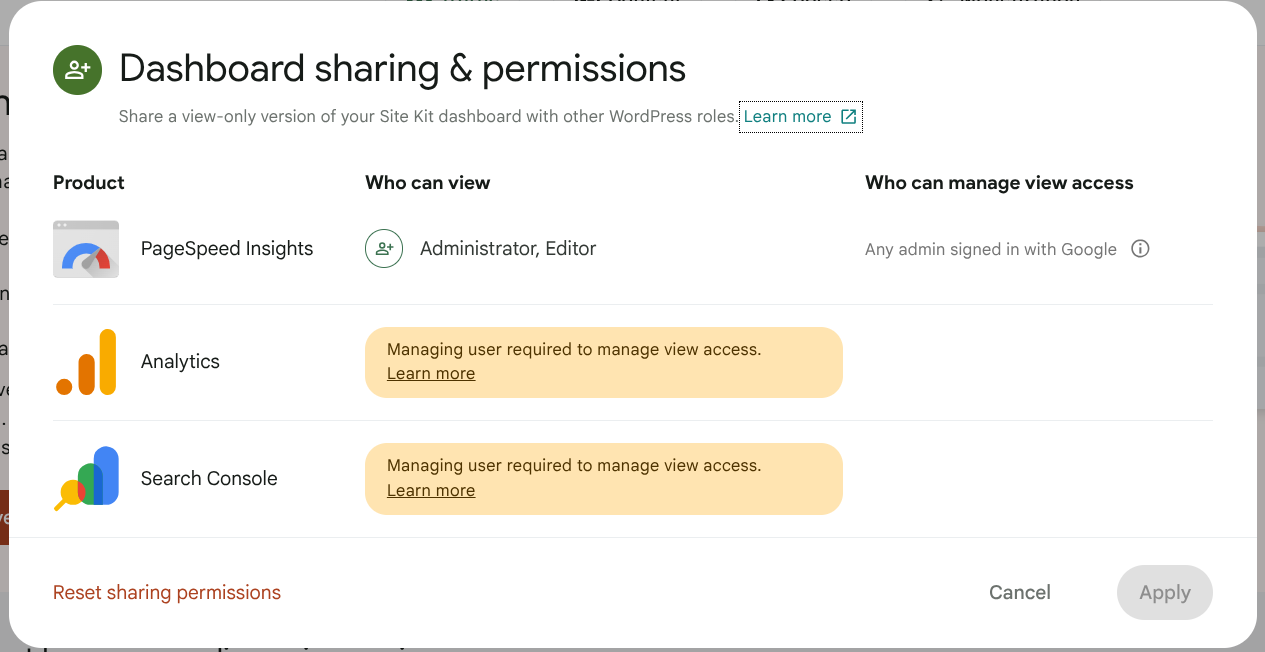Click the add-user icon in PageSpeed row
This screenshot has width=1265, height=652.
(384, 249)
